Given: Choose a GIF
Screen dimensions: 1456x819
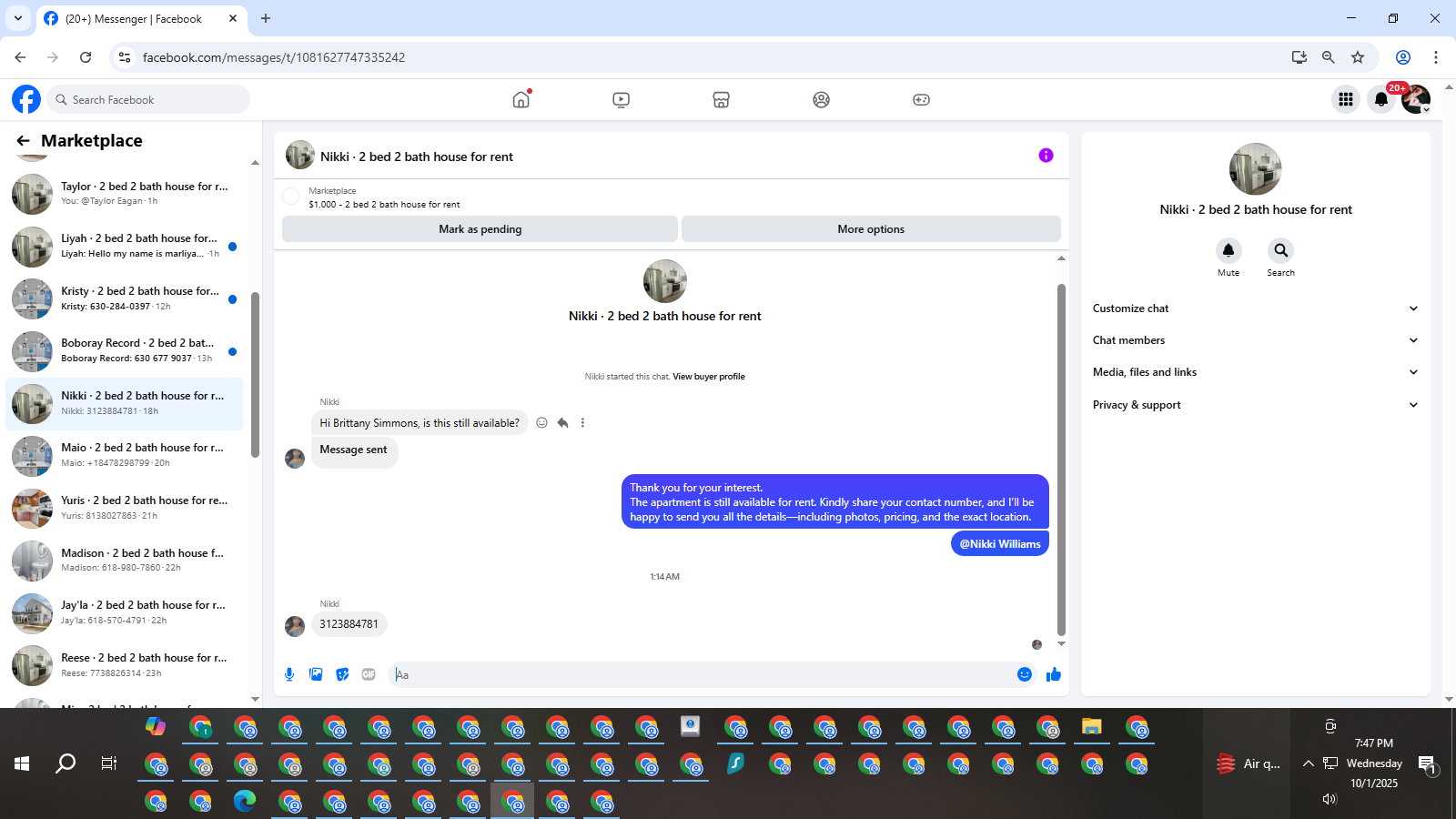Looking at the screenshot, I should 369,674.
